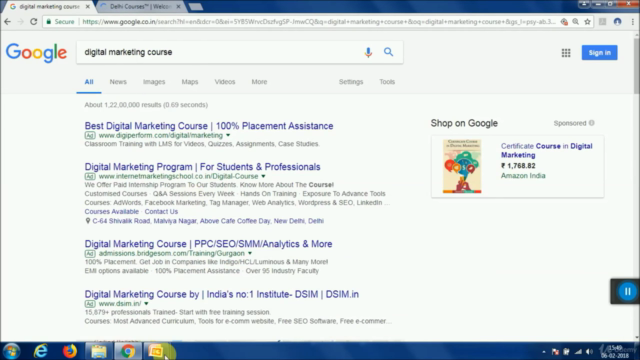The height and width of the screenshot is (360, 640).
Task: Click the Contact Us sitelink
Action: tap(161, 211)
